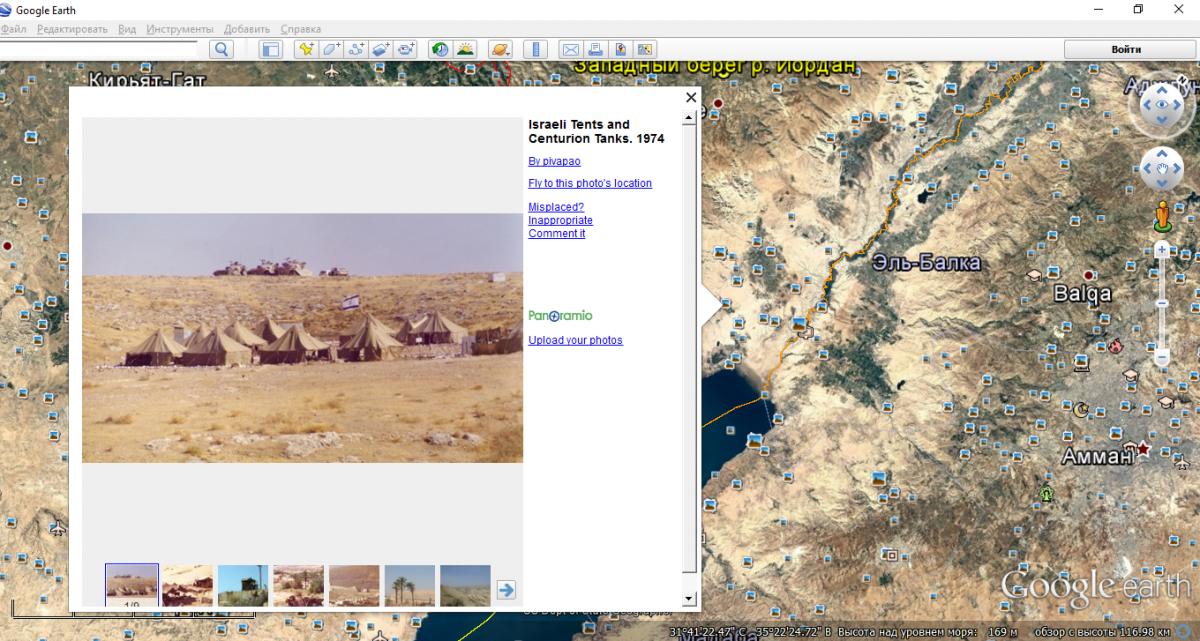
Task: Select the Add Polygon tool
Action: coord(331,49)
